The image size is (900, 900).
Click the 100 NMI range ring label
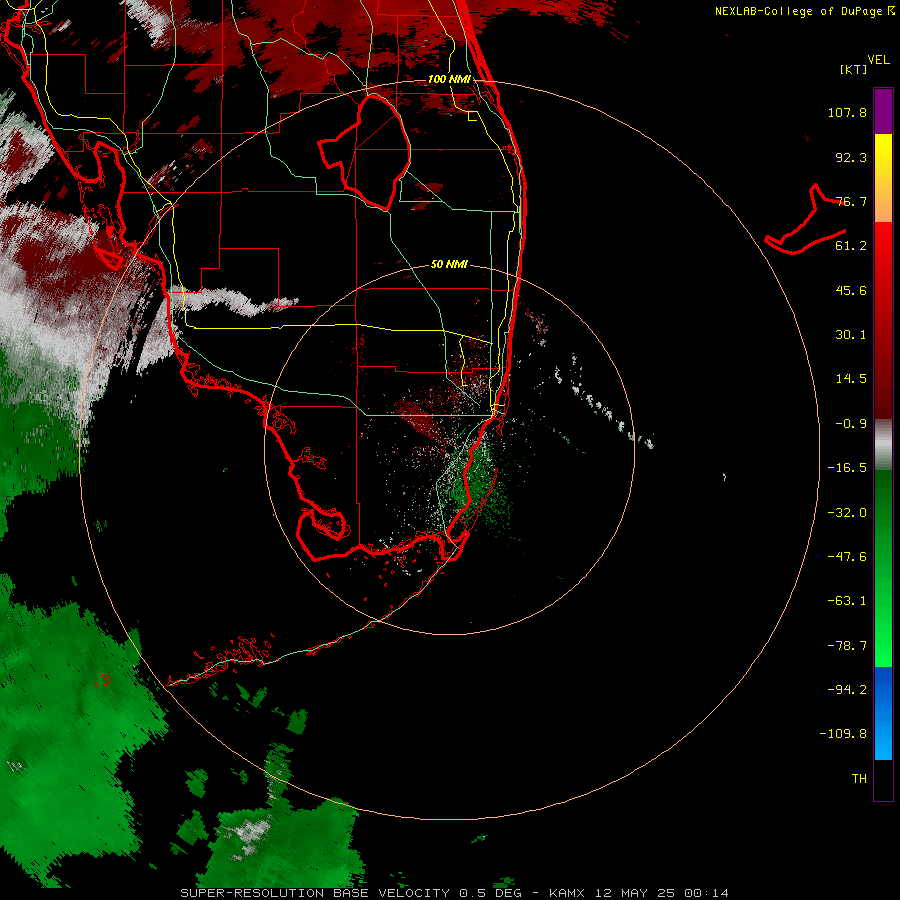coord(449,79)
